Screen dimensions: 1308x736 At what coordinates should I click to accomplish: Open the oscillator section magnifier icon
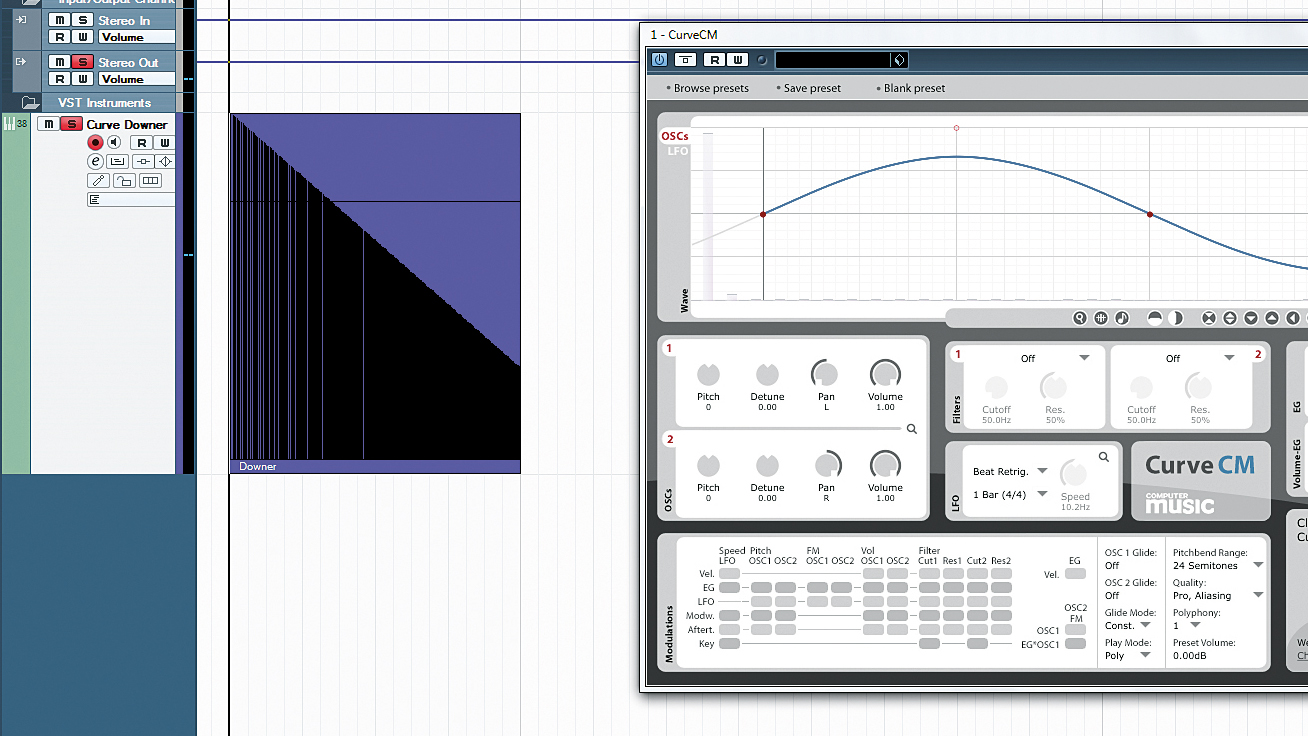tap(912, 429)
